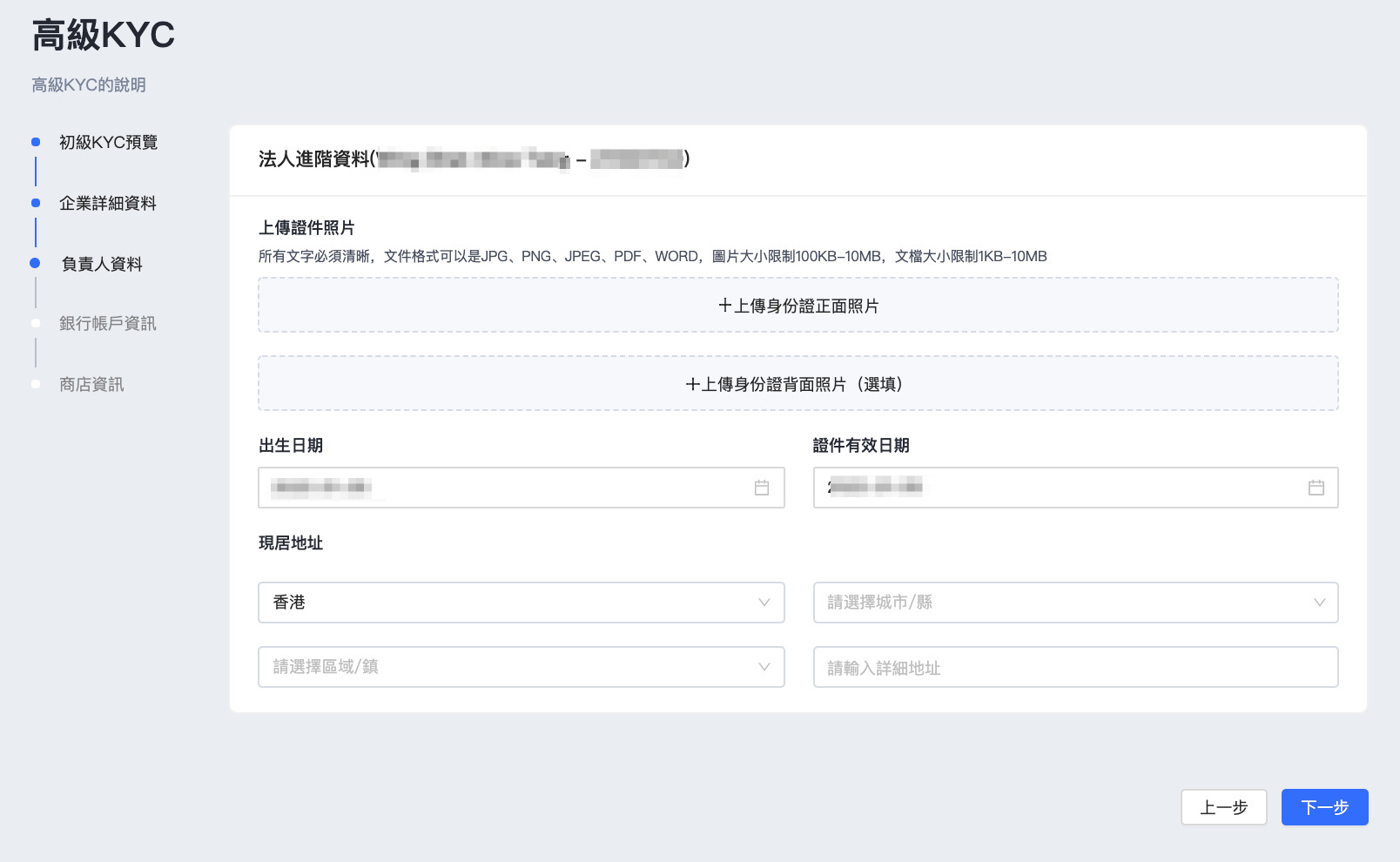The height and width of the screenshot is (862, 1400).
Task: Select the 負責人資料 step
Action: click(102, 264)
